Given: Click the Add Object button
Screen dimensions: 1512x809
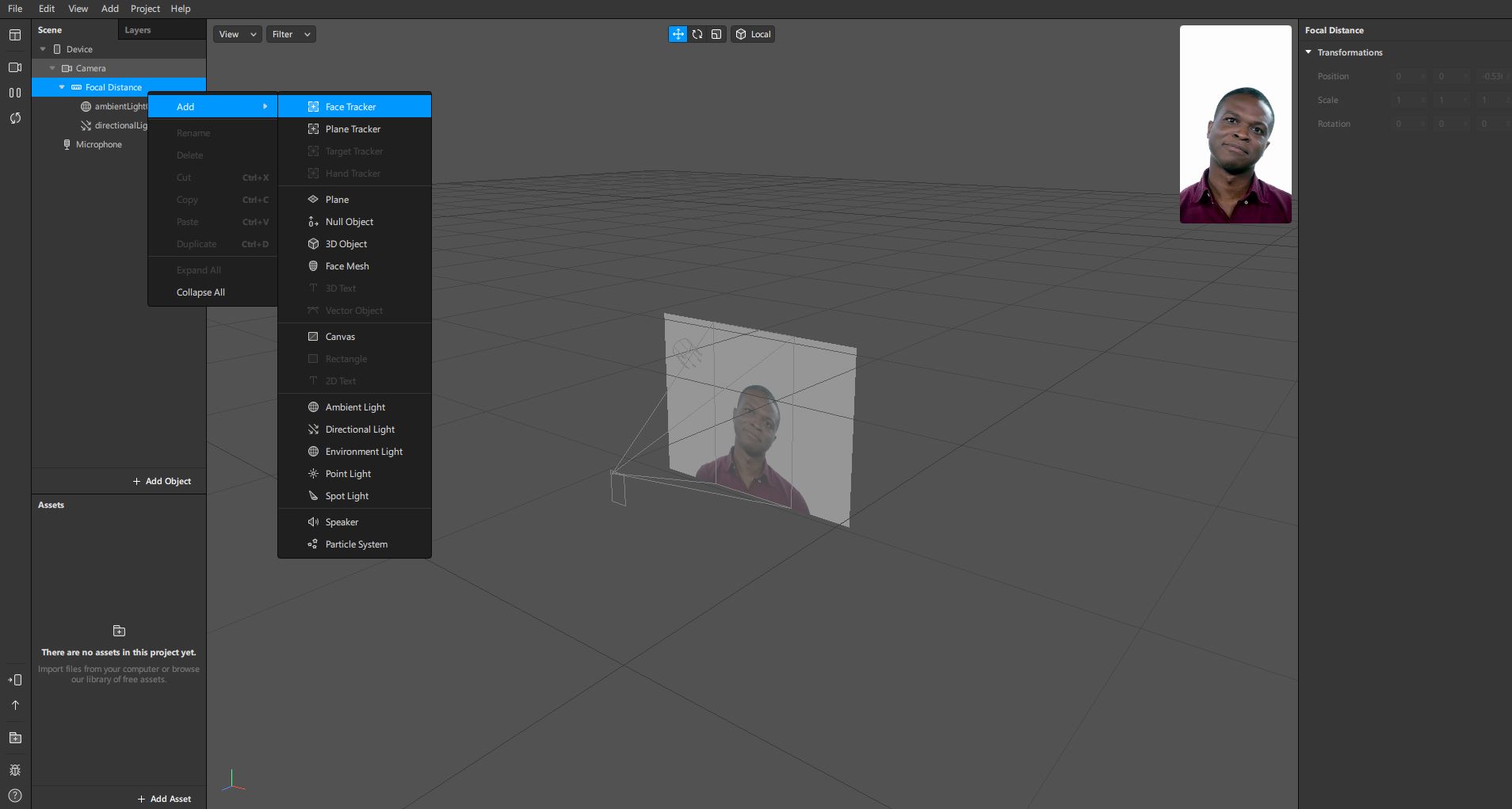Looking at the screenshot, I should 162,481.
